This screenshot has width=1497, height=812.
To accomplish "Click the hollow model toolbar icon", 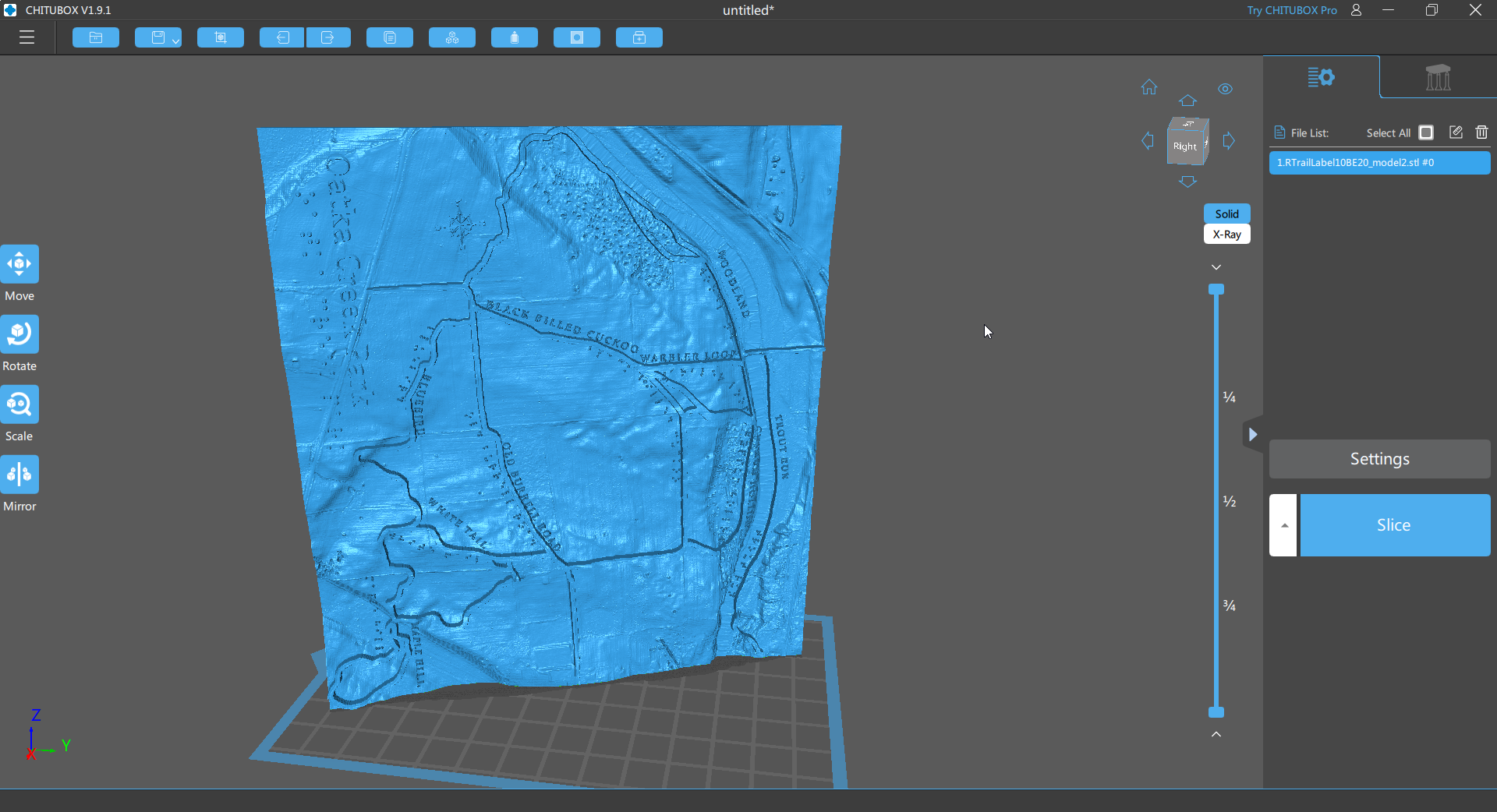I will [x=577, y=37].
